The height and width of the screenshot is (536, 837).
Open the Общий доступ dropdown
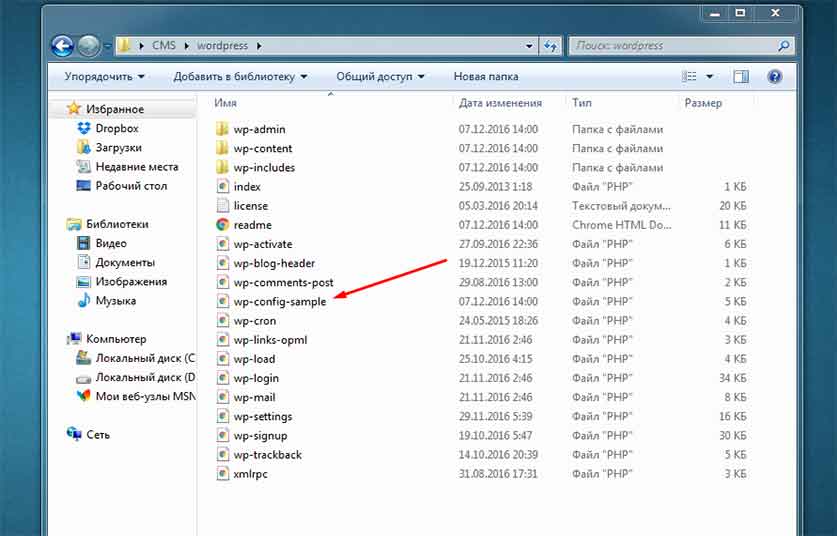tap(380, 76)
